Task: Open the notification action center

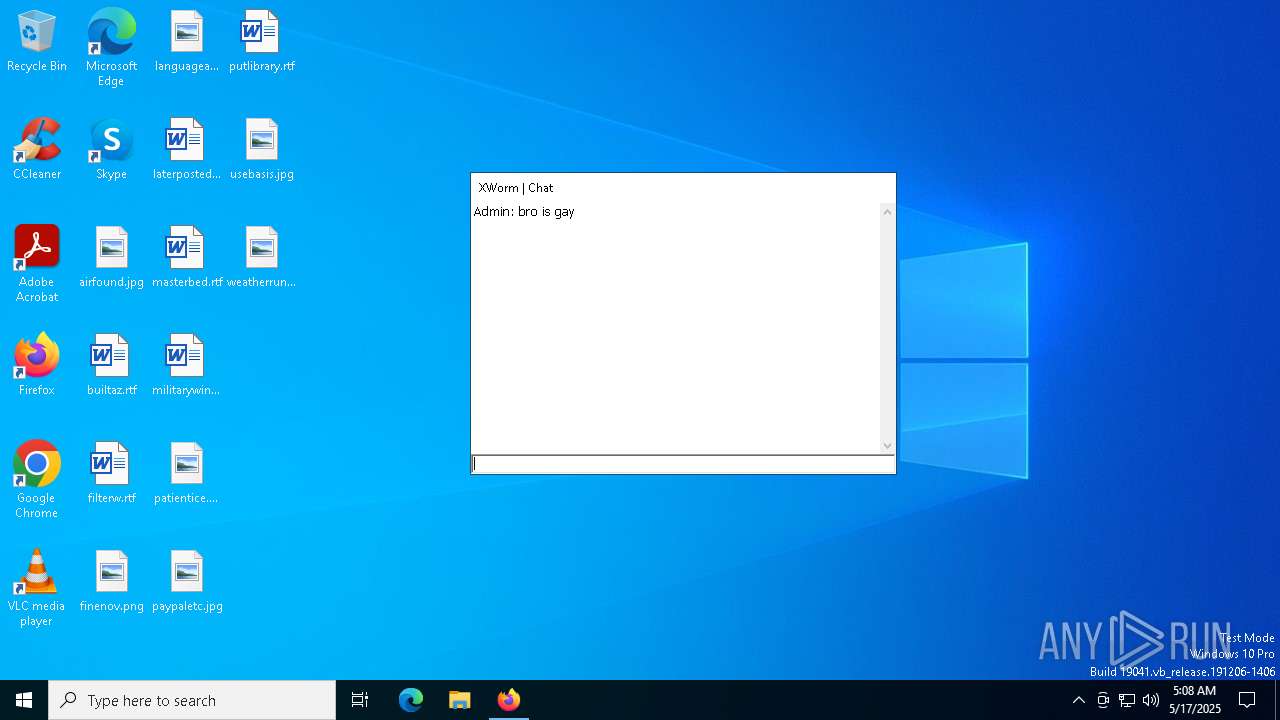Action: pos(1248,700)
